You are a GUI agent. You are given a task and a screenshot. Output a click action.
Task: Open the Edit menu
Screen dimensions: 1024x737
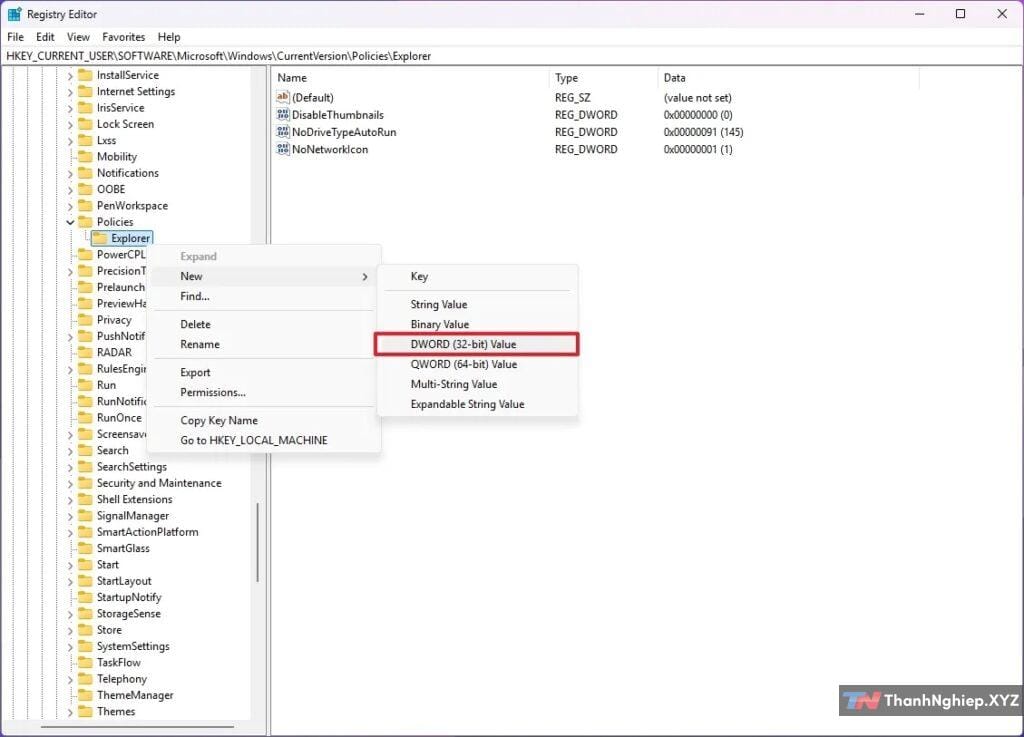tap(45, 37)
